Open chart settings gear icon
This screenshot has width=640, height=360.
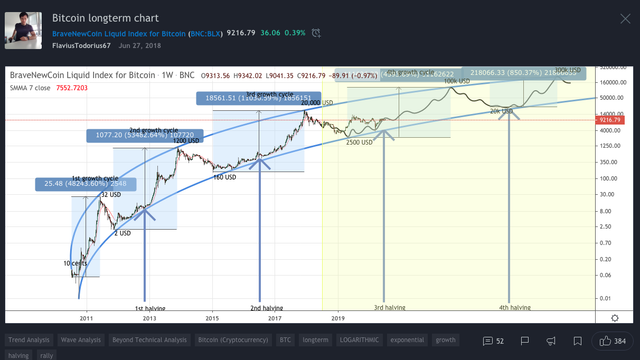(x=615, y=318)
